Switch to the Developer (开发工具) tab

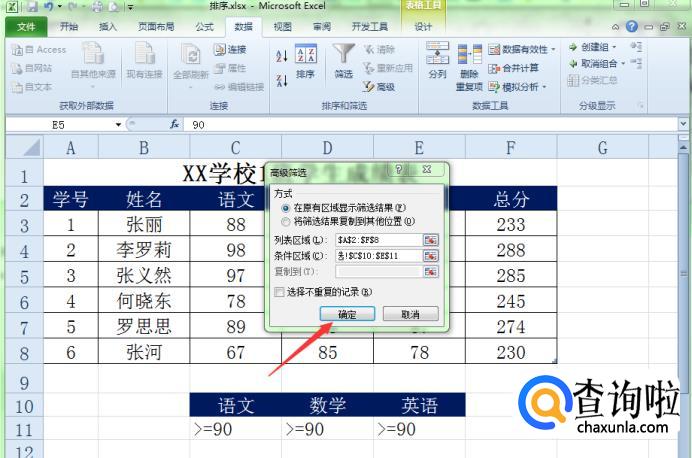pyautogui.click(x=369, y=26)
